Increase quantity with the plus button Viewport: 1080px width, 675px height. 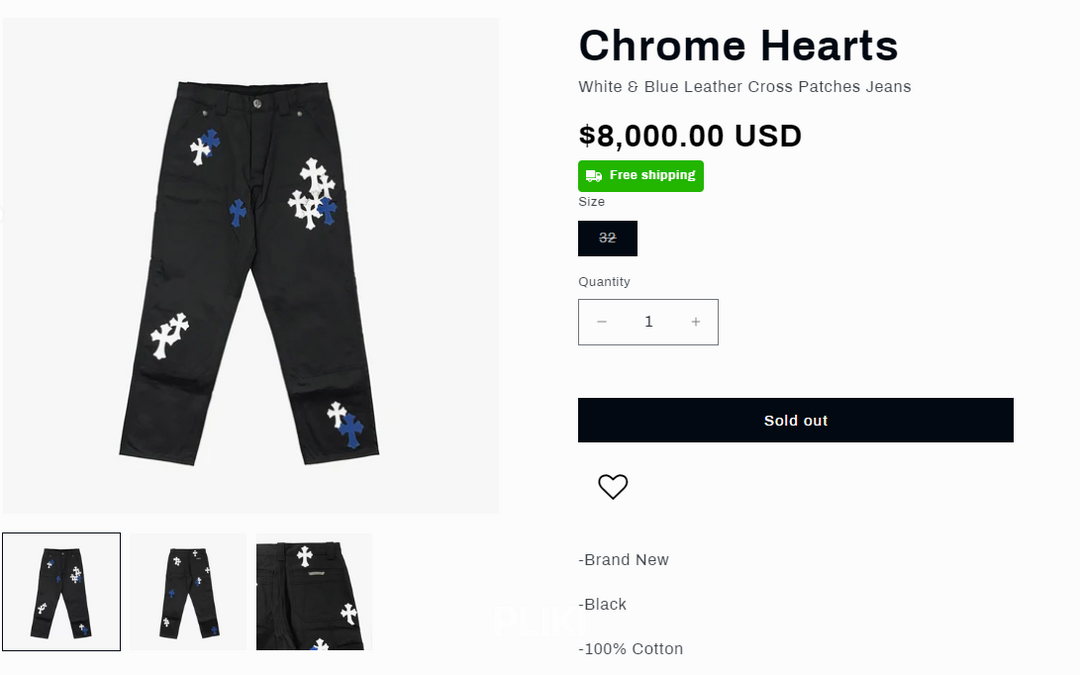(x=696, y=322)
